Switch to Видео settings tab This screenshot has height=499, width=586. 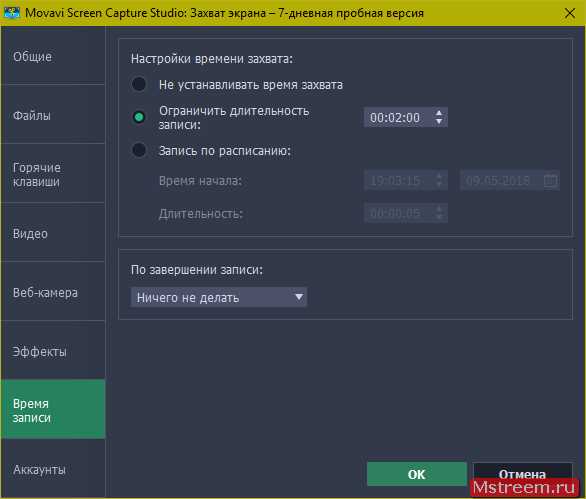53,233
